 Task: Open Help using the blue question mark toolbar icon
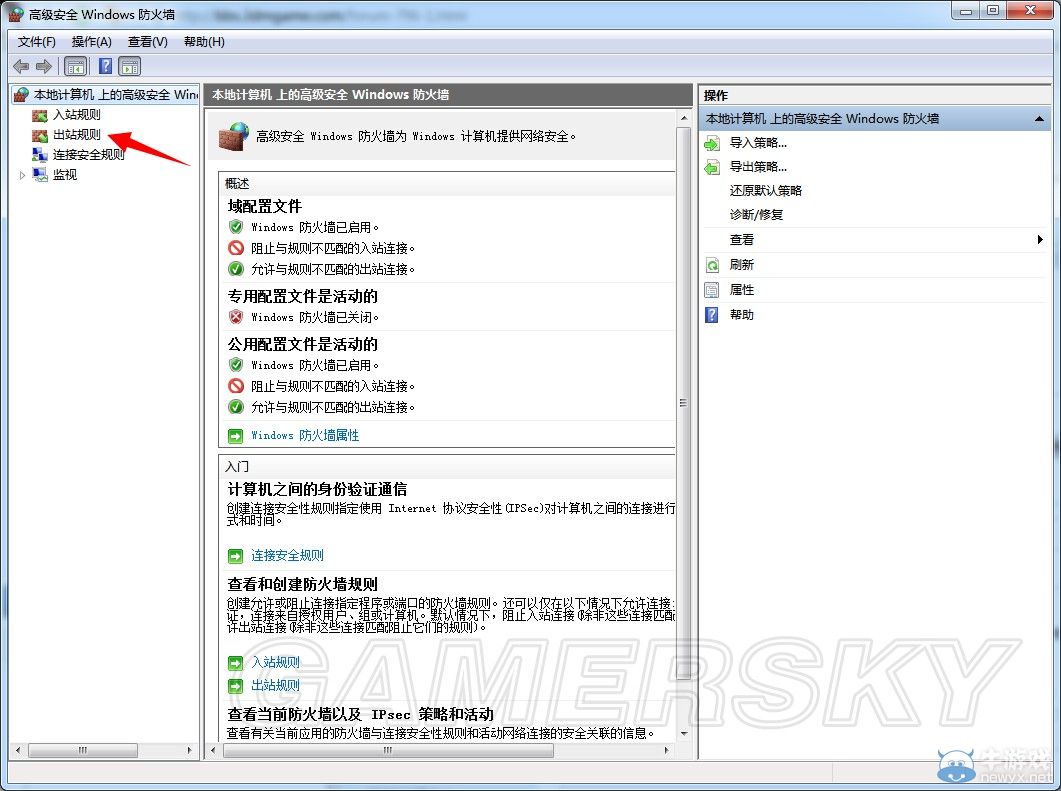[x=105, y=66]
